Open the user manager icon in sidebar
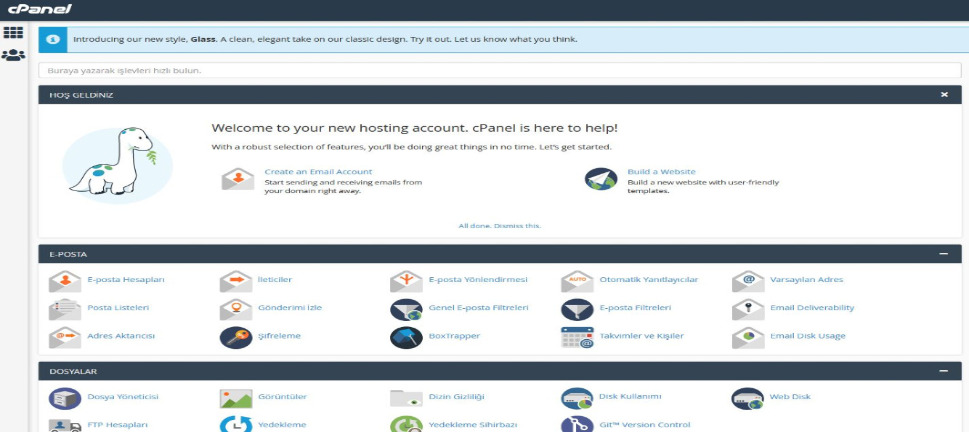Viewport: 969px width, 432px height. point(13,55)
